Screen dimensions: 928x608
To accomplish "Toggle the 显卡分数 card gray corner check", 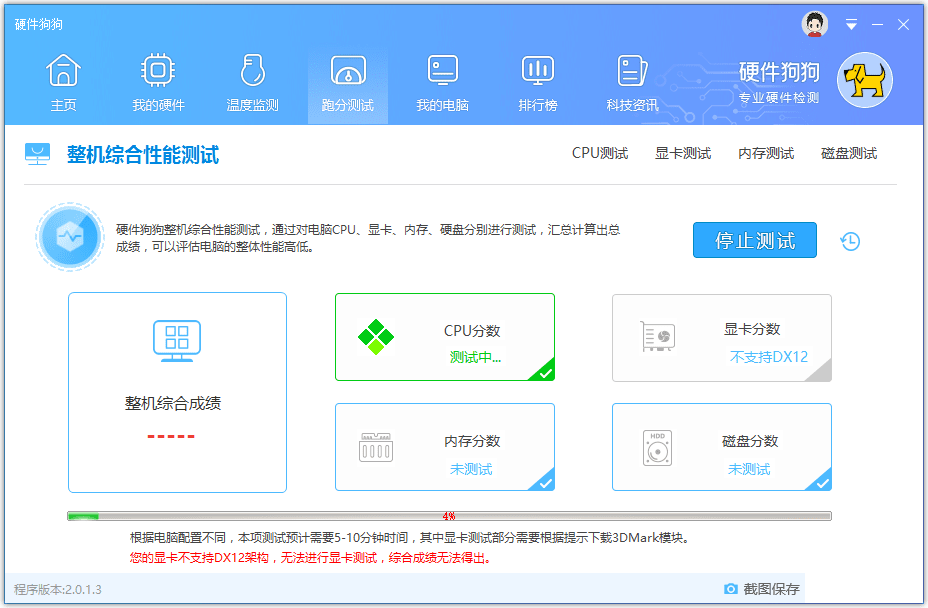I will point(821,372).
